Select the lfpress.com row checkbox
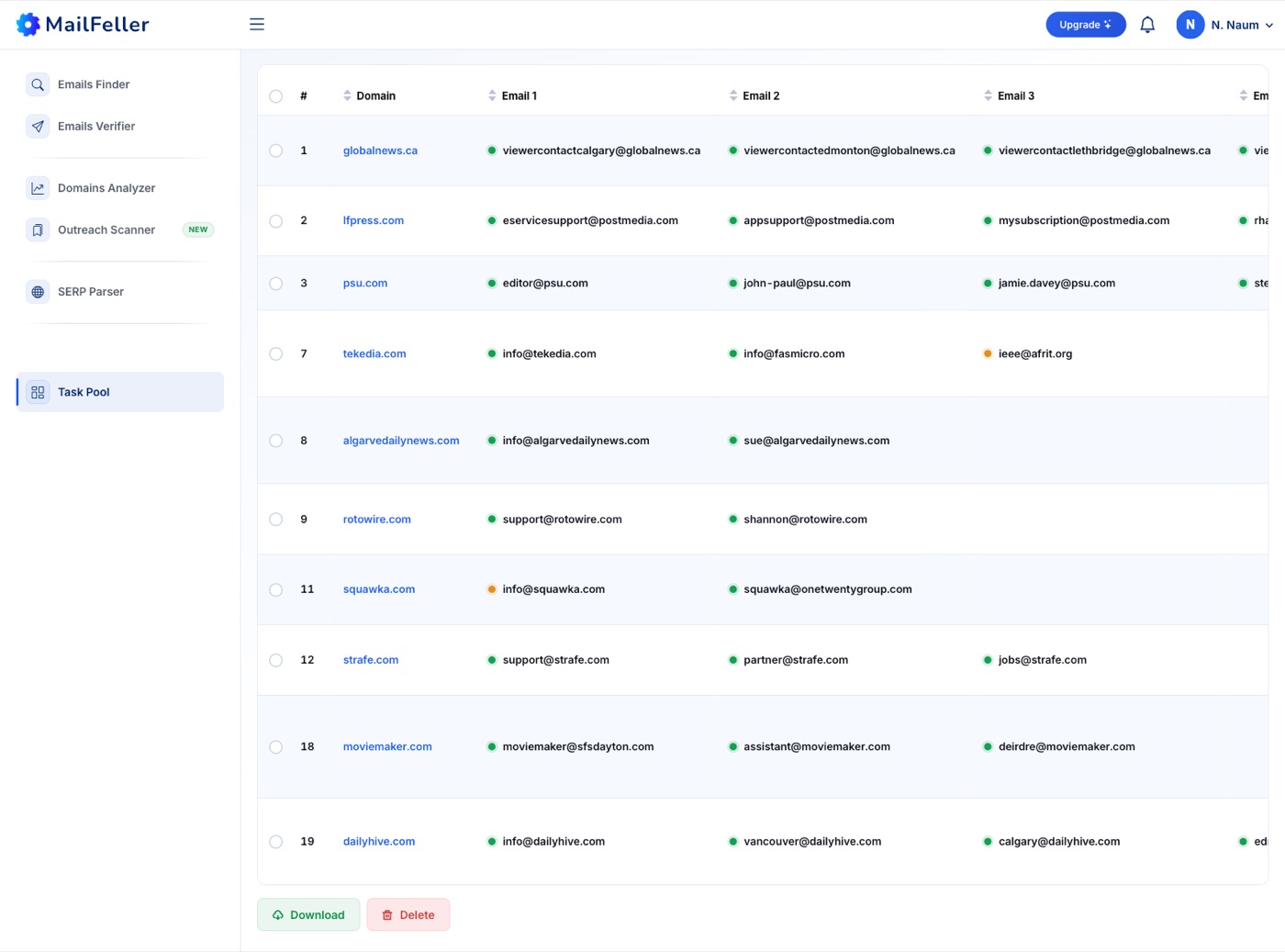 point(276,221)
